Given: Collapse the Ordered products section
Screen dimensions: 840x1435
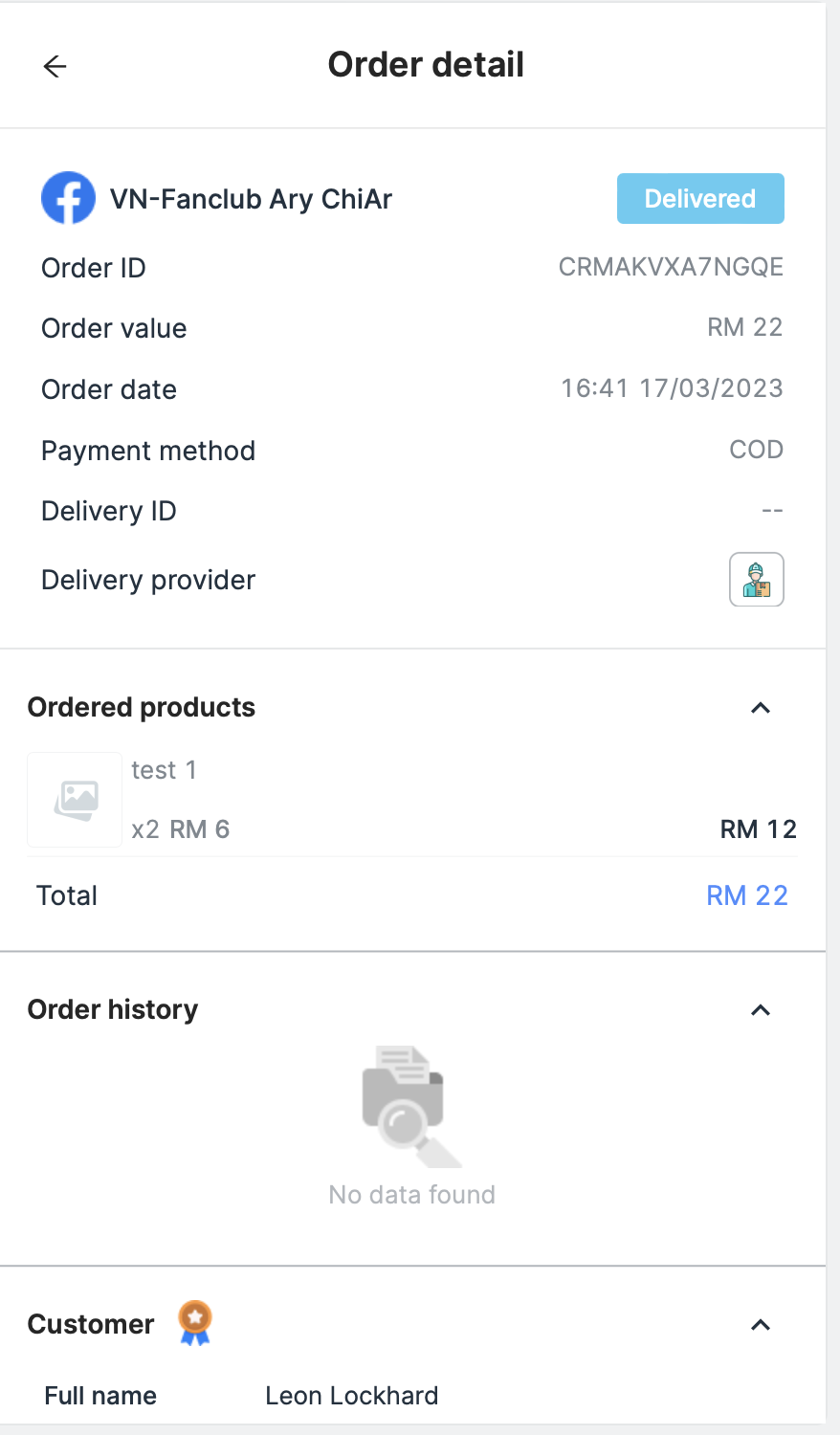Looking at the screenshot, I should click(761, 708).
